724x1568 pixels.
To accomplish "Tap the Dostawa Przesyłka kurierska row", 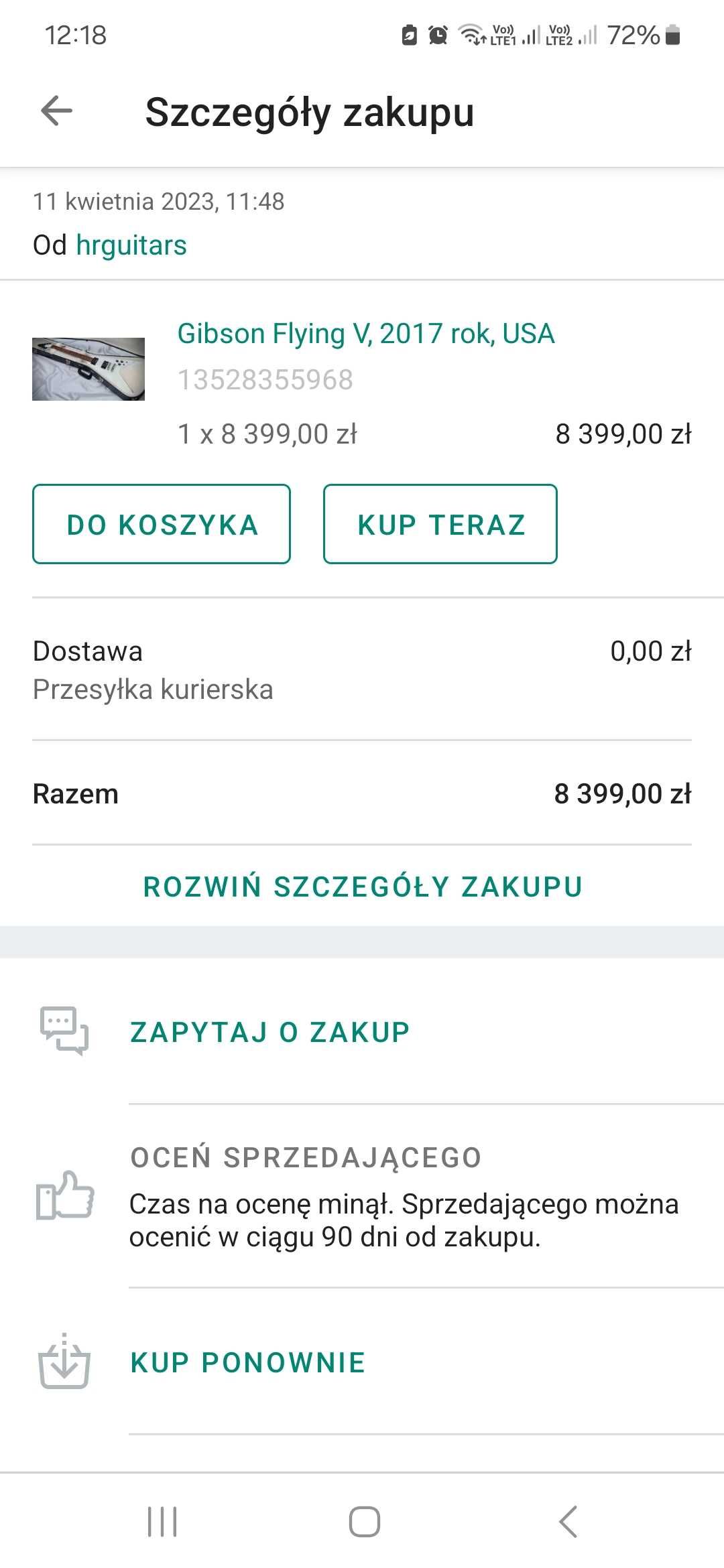I will [362, 670].
